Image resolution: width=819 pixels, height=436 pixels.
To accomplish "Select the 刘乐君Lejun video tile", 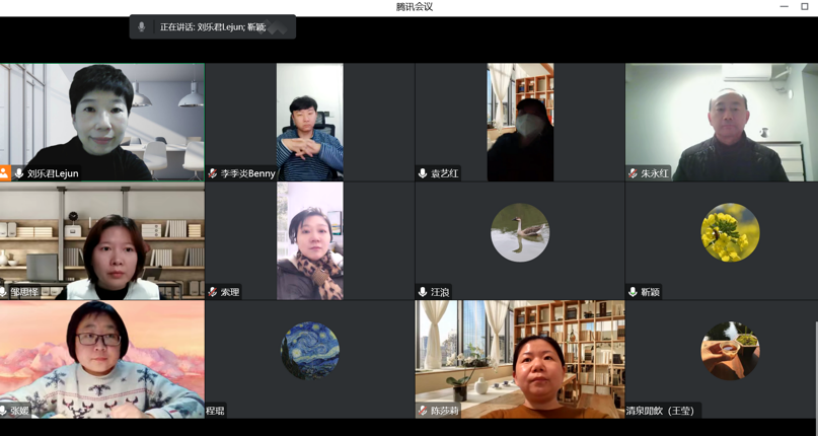I will pyautogui.click(x=102, y=120).
